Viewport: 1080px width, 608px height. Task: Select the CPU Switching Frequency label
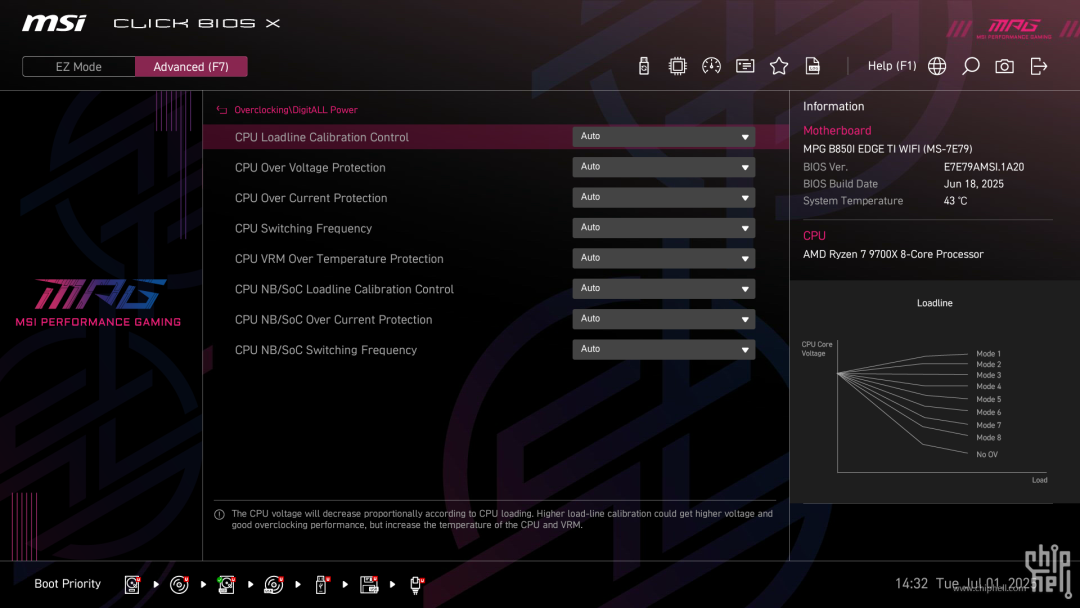pyautogui.click(x=303, y=229)
